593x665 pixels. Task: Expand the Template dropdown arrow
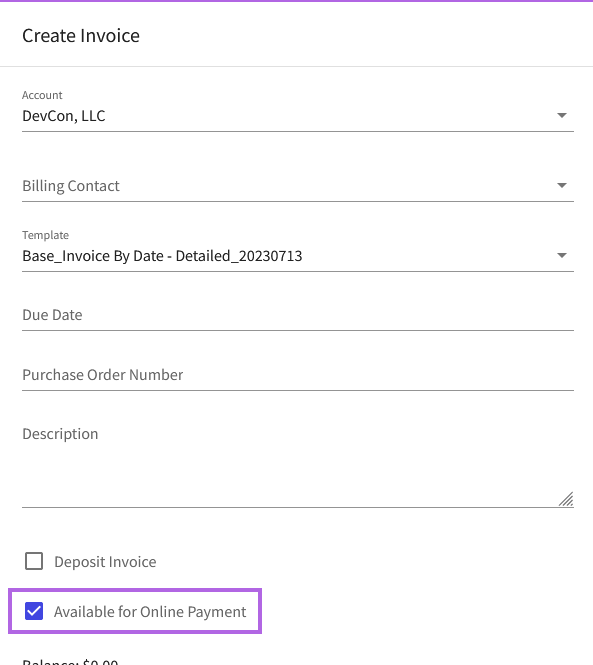562,255
